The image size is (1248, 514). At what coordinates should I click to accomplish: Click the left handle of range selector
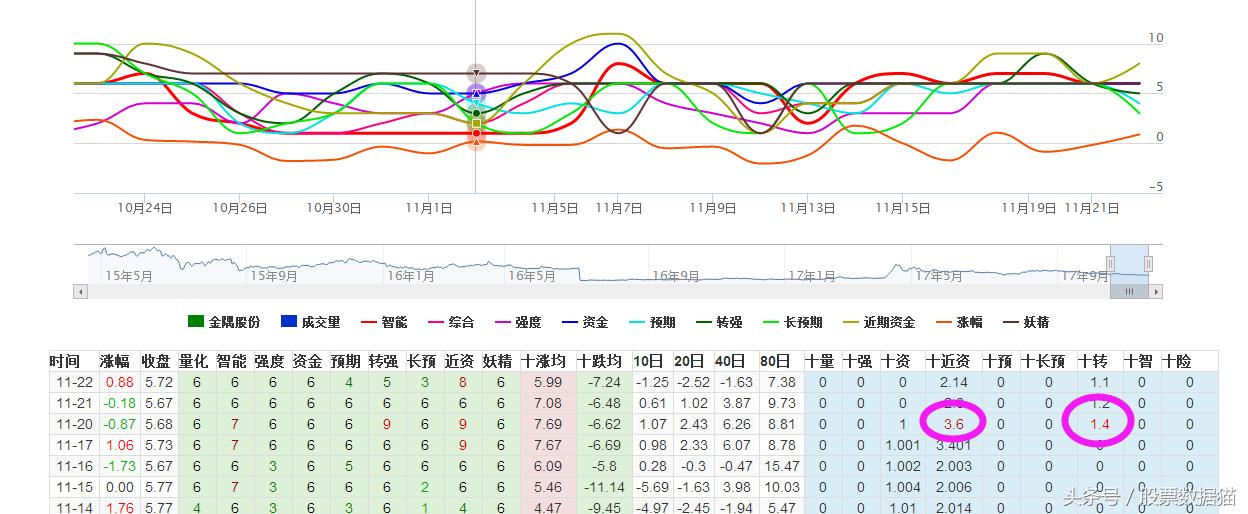(x=1110, y=263)
